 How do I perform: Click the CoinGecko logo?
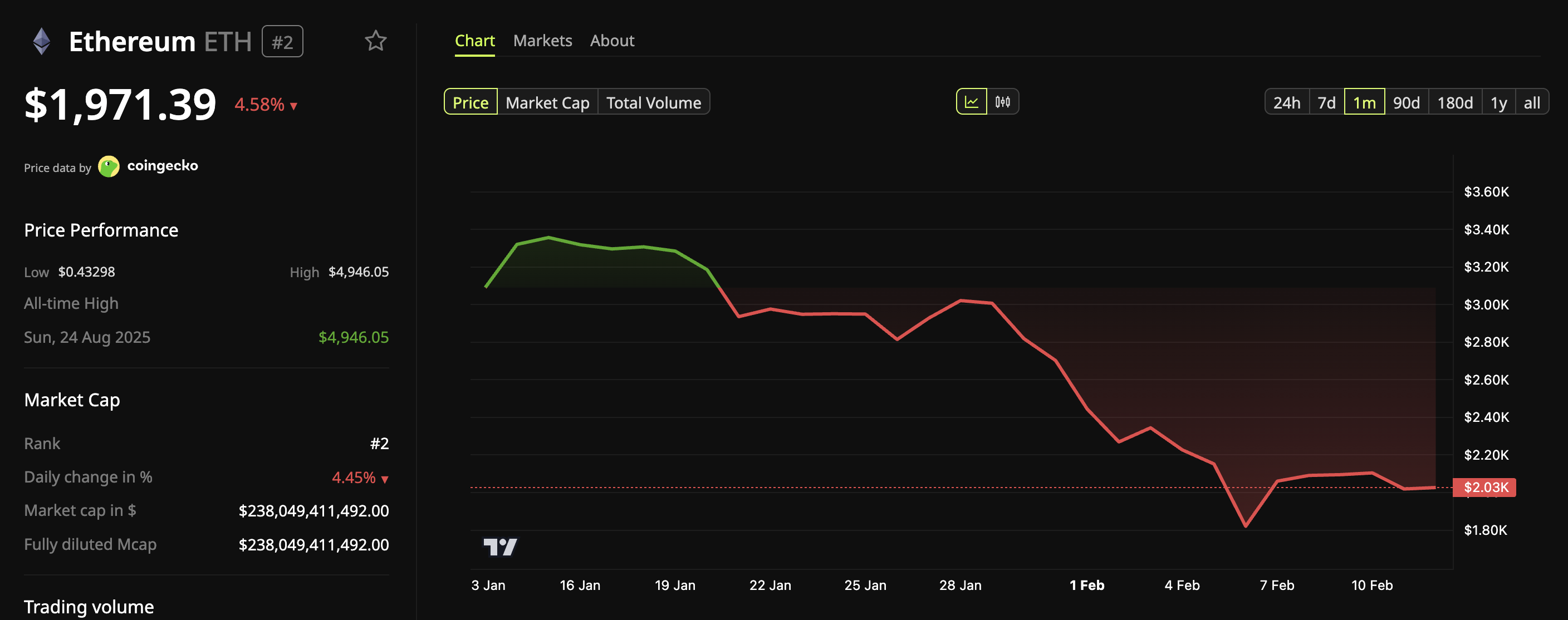pos(110,166)
